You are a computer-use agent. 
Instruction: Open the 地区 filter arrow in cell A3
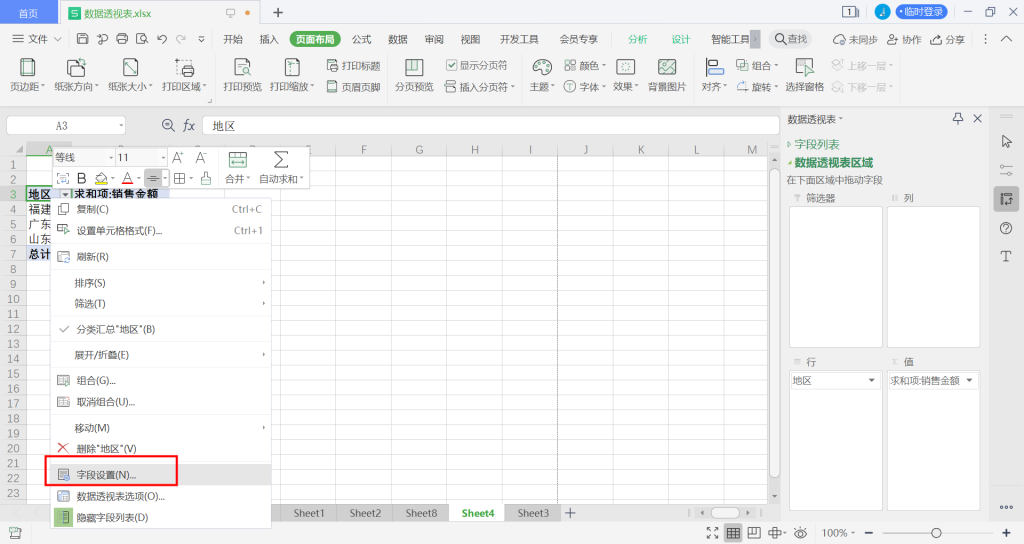coord(65,195)
